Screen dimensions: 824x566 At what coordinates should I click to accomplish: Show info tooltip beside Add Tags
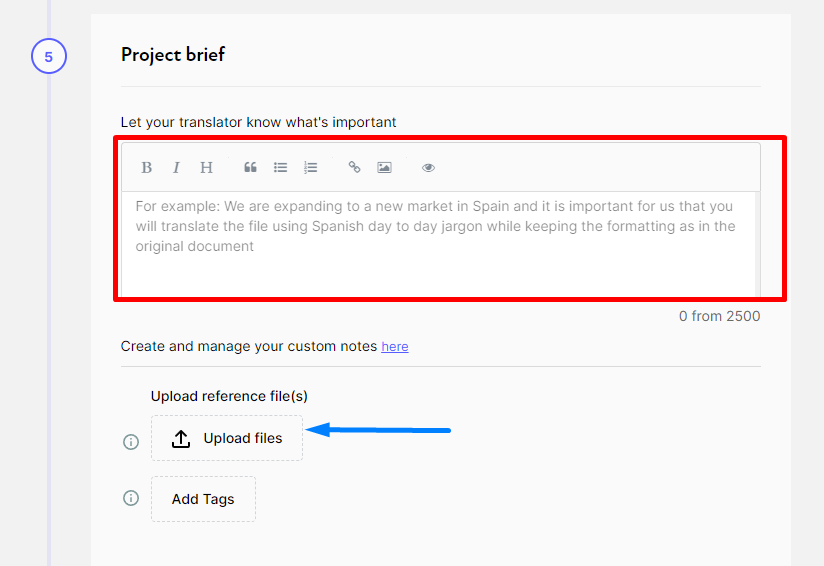[x=131, y=498]
